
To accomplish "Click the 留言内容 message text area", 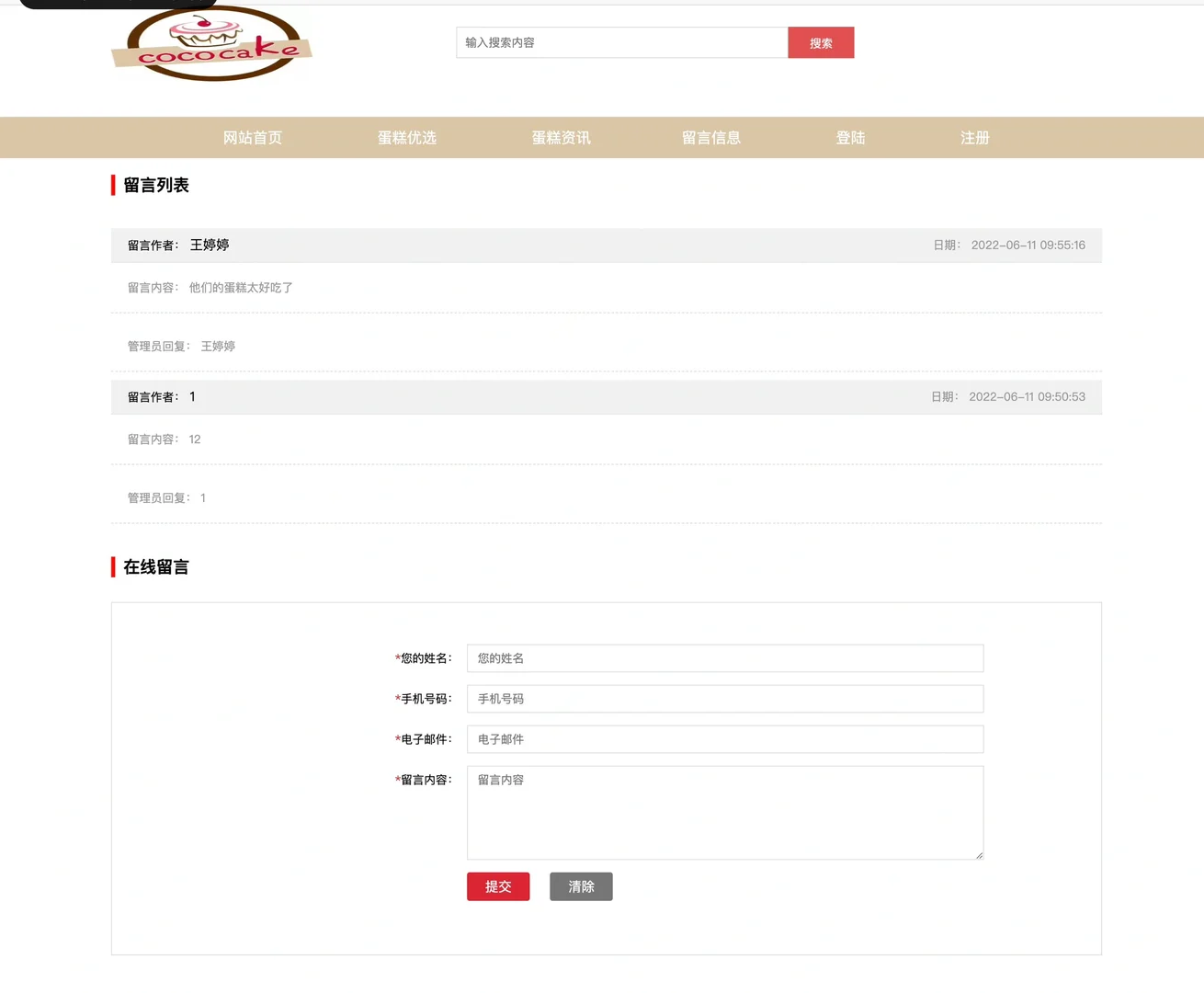I will point(724,812).
